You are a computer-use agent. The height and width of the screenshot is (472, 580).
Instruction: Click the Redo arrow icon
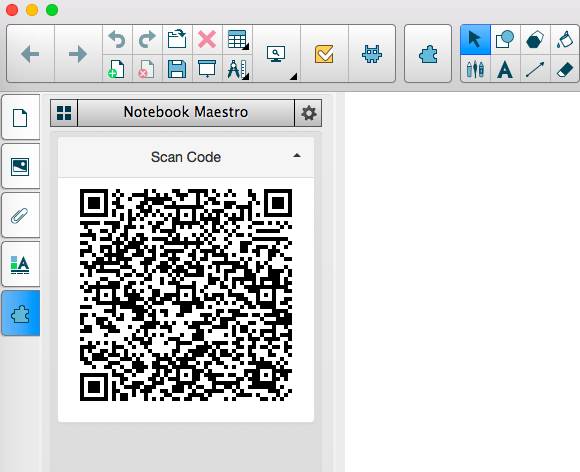pyautogui.click(x=147, y=39)
